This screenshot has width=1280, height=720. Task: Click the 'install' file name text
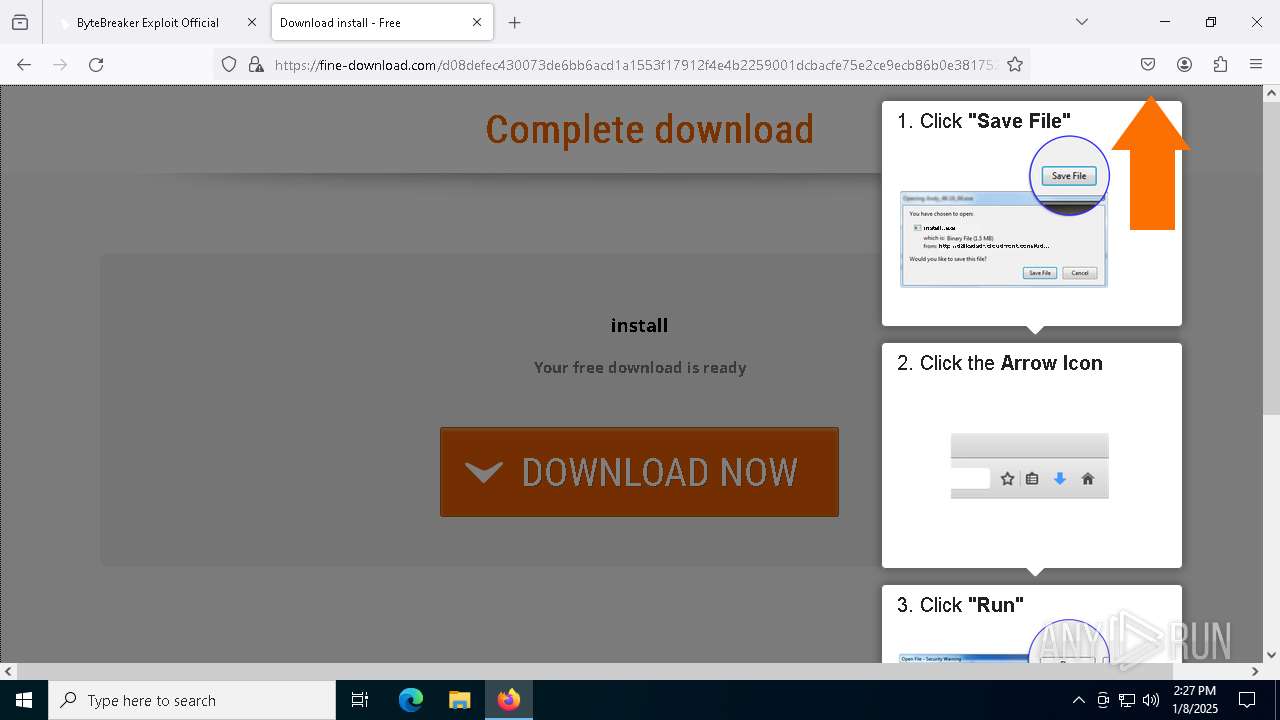tap(639, 325)
